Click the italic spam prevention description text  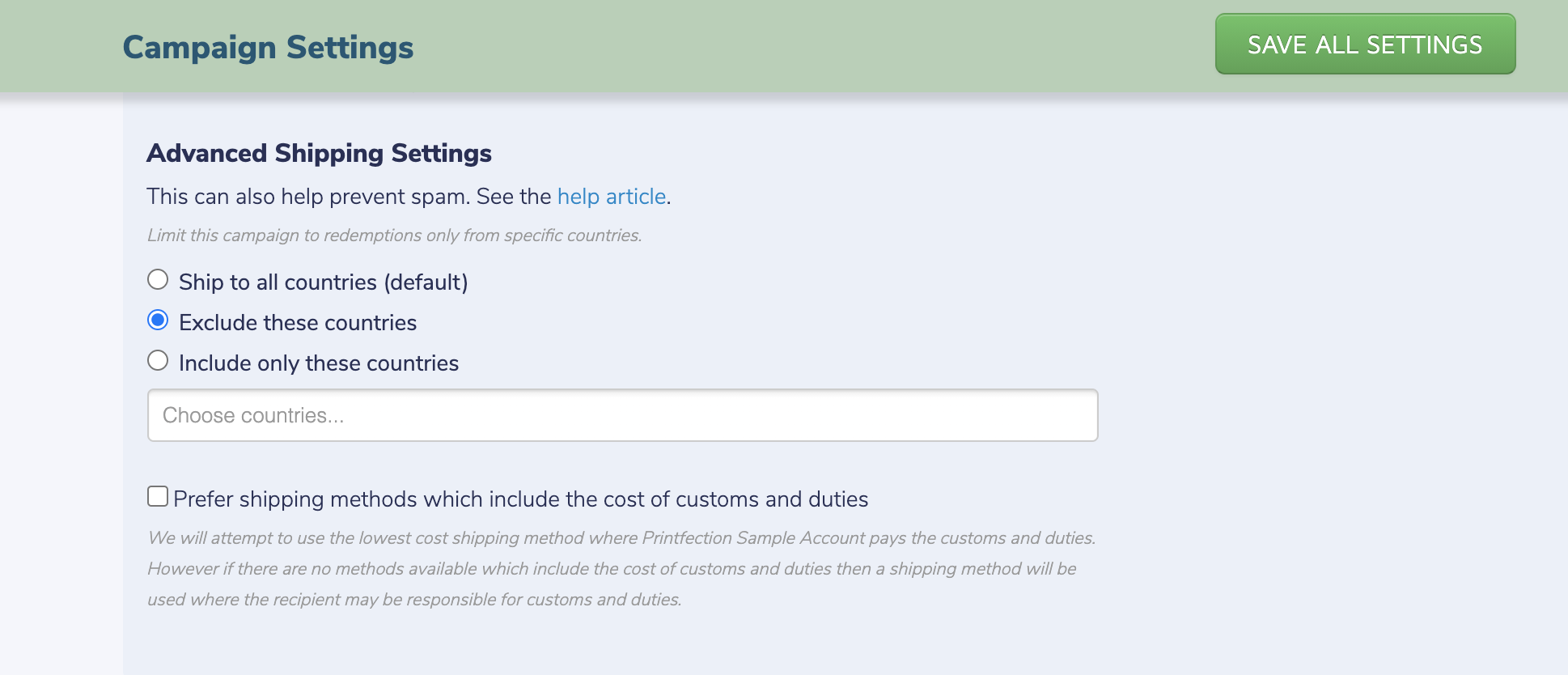tap(394, 236)
